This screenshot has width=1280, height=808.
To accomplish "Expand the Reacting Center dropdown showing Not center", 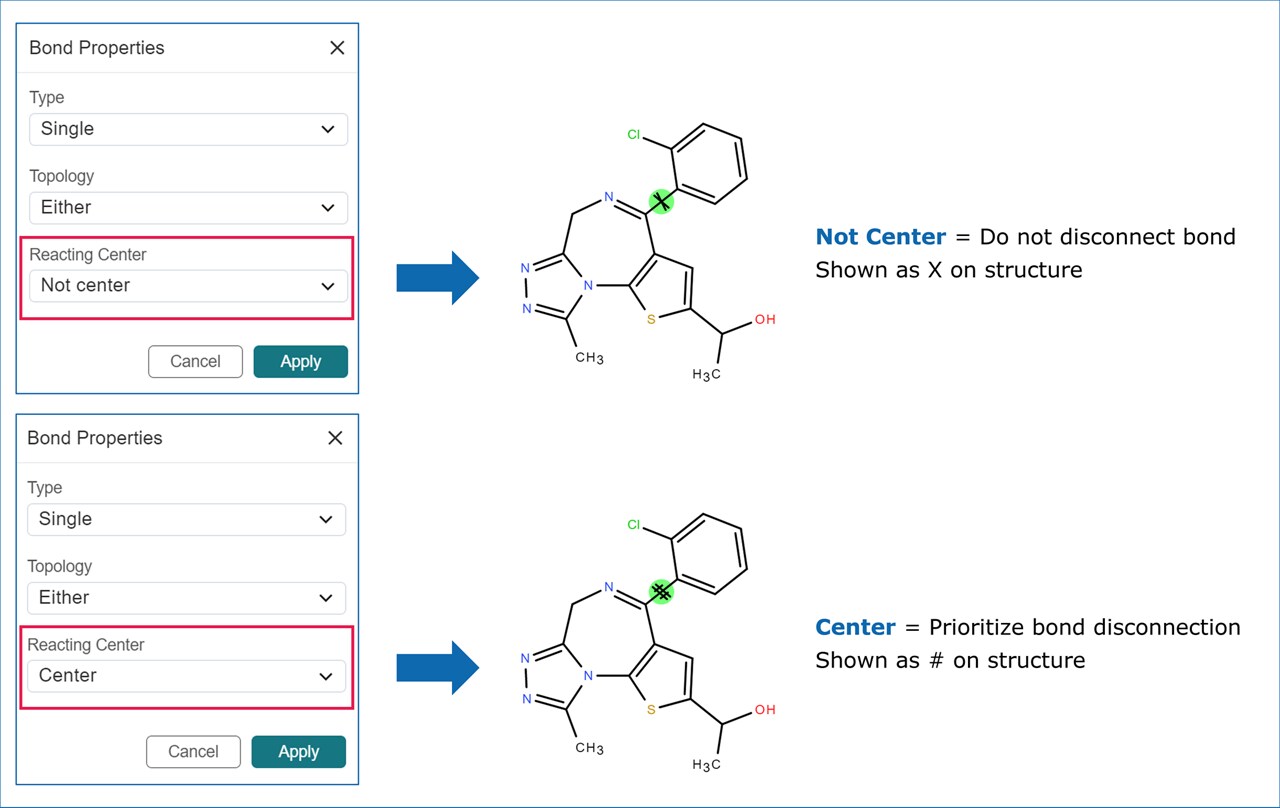I will point(188,286).
